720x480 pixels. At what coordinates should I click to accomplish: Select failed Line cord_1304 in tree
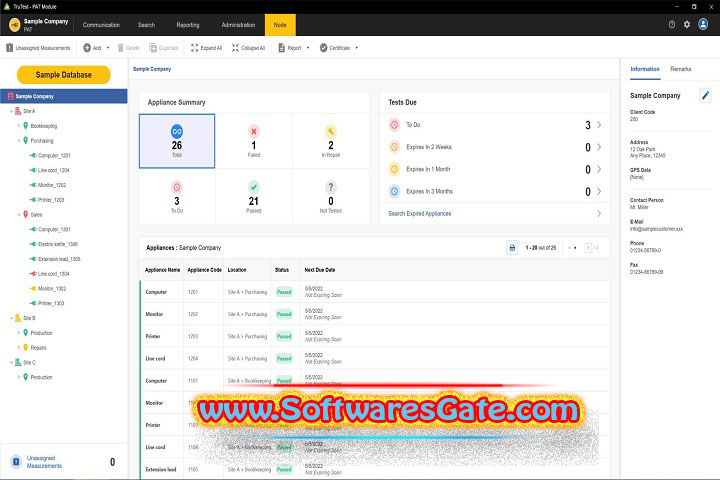50,274
